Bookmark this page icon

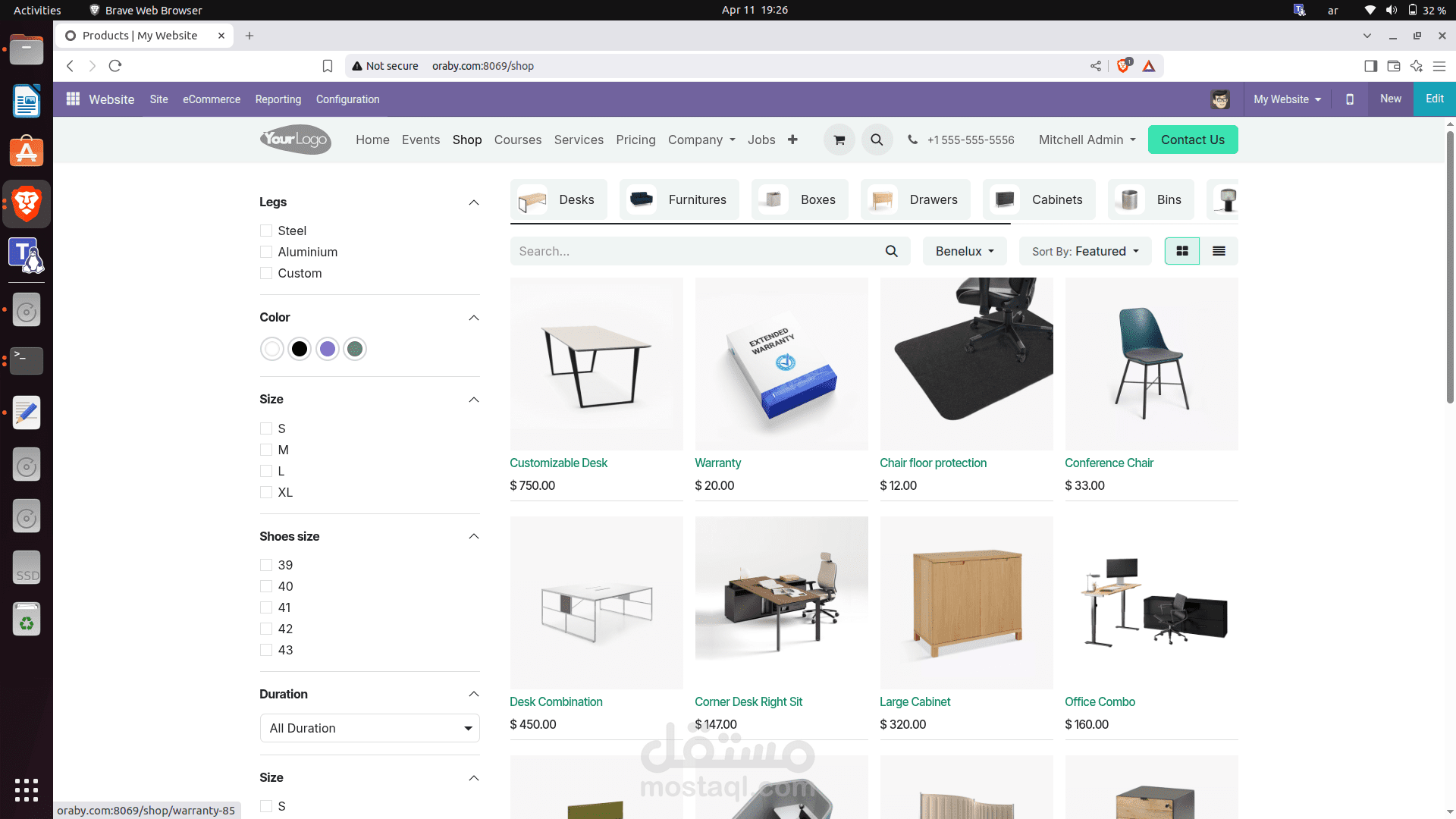pos(327,66)
